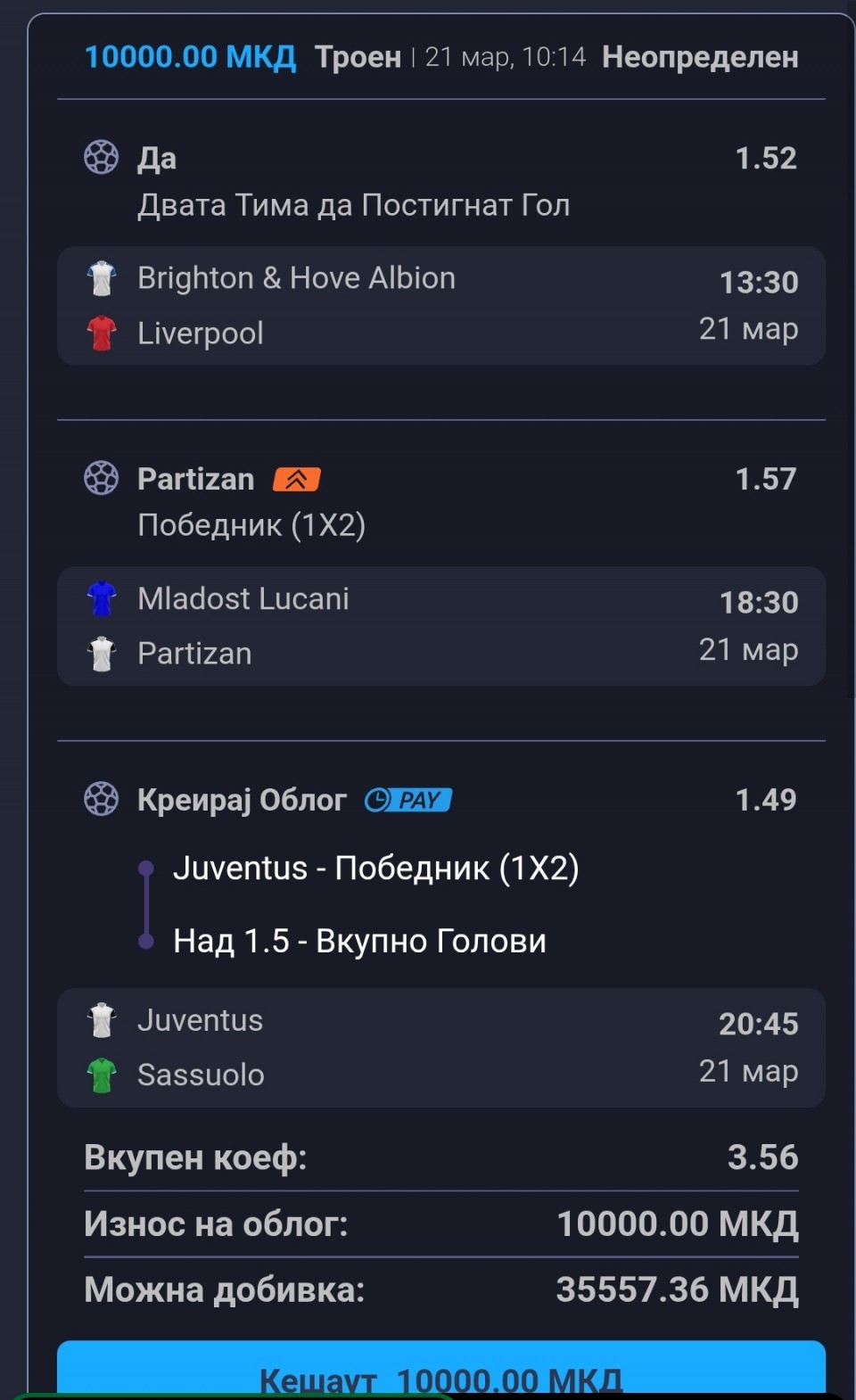Click the white Juventus jersey icon

point(102,1020)
